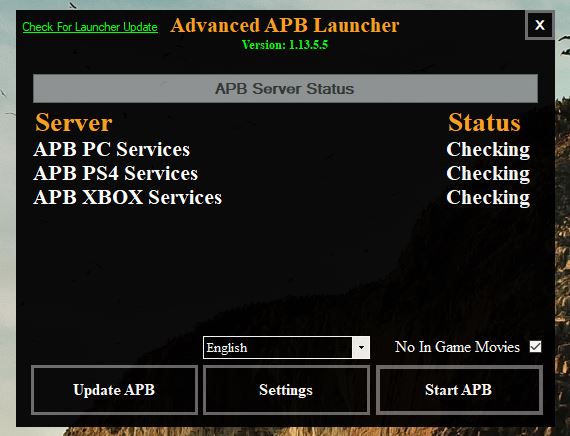Click the Checking status for PS4 Services

(488, 174)
